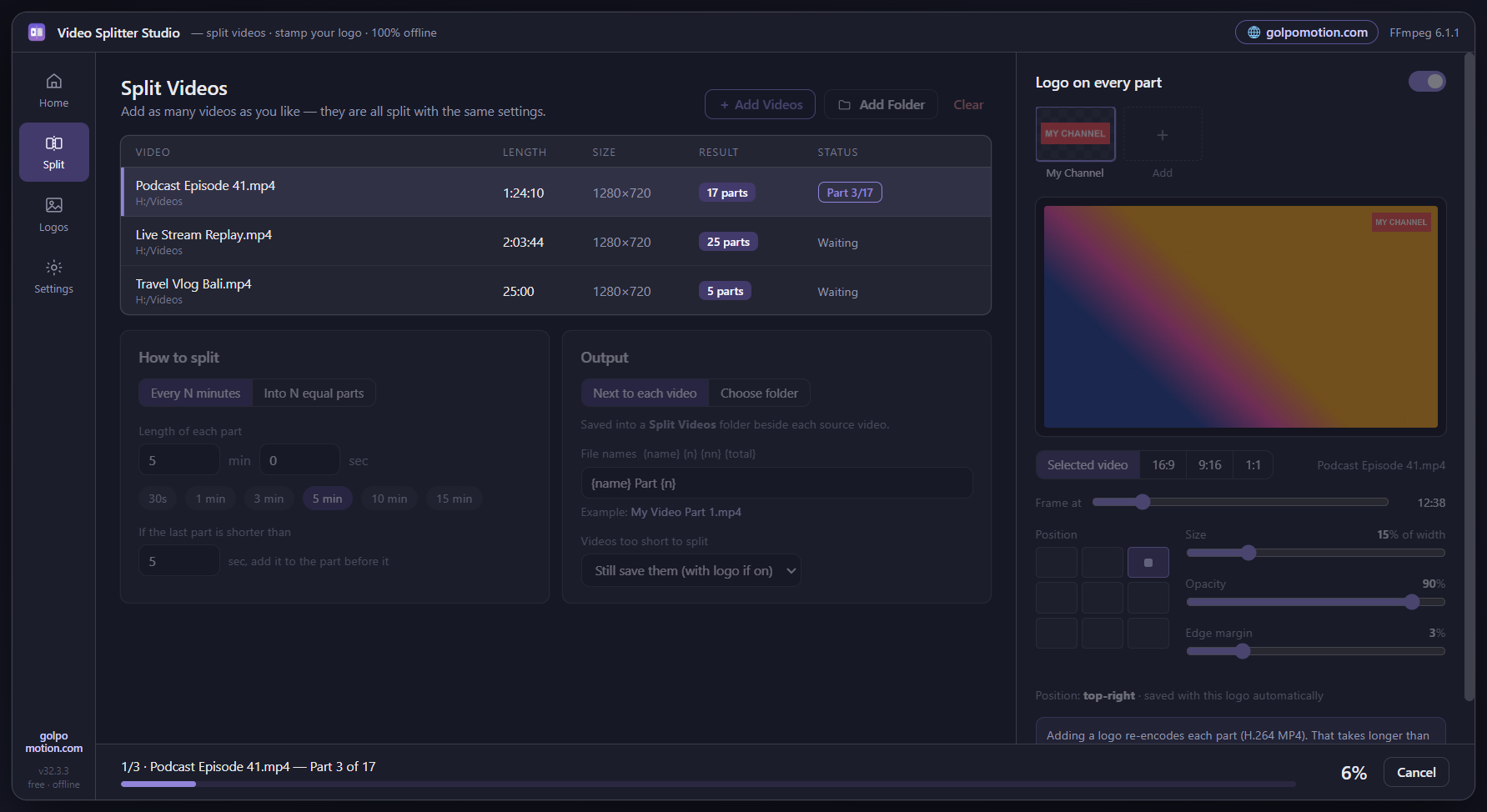The image size is (1487, 812).
Task: Click the Part 3/17 status badge
Action: (x=850, y=193)
